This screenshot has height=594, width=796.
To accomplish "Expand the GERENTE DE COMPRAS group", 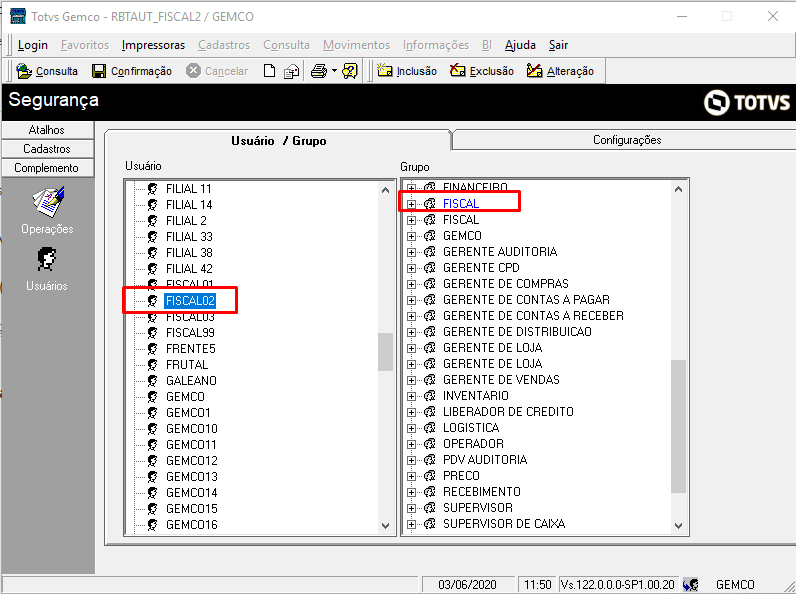I will [411, 284].
